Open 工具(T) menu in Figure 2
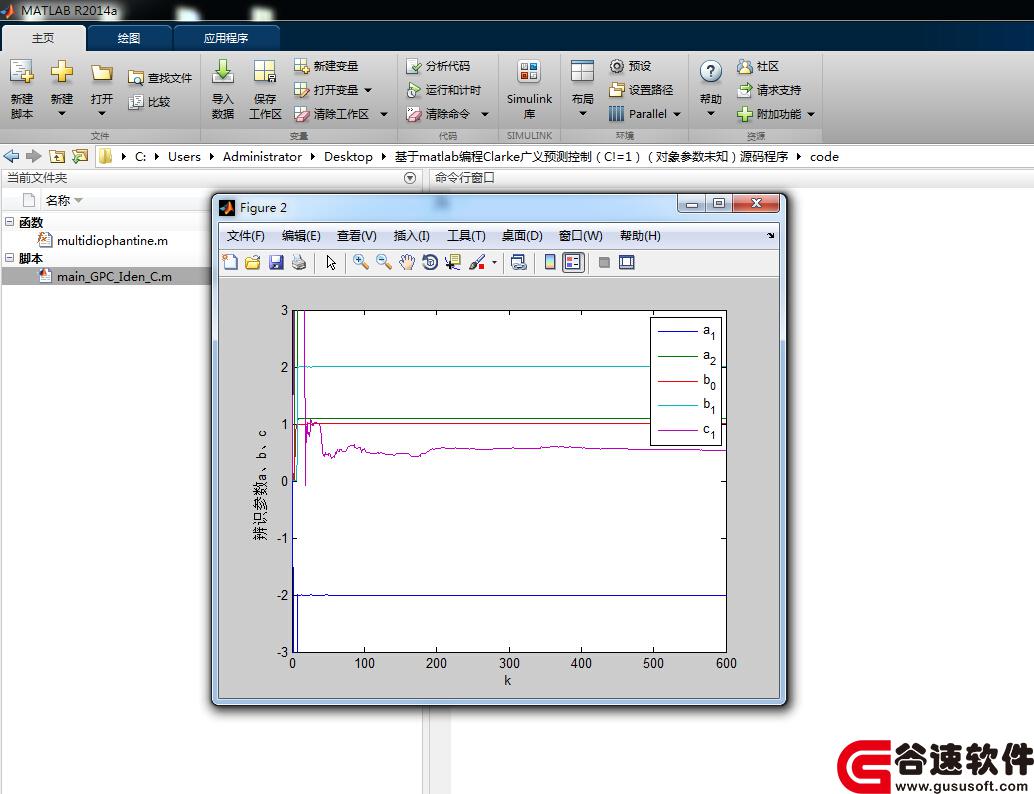1034x794 pixels. pyautogui.click(x=466, y=235)
